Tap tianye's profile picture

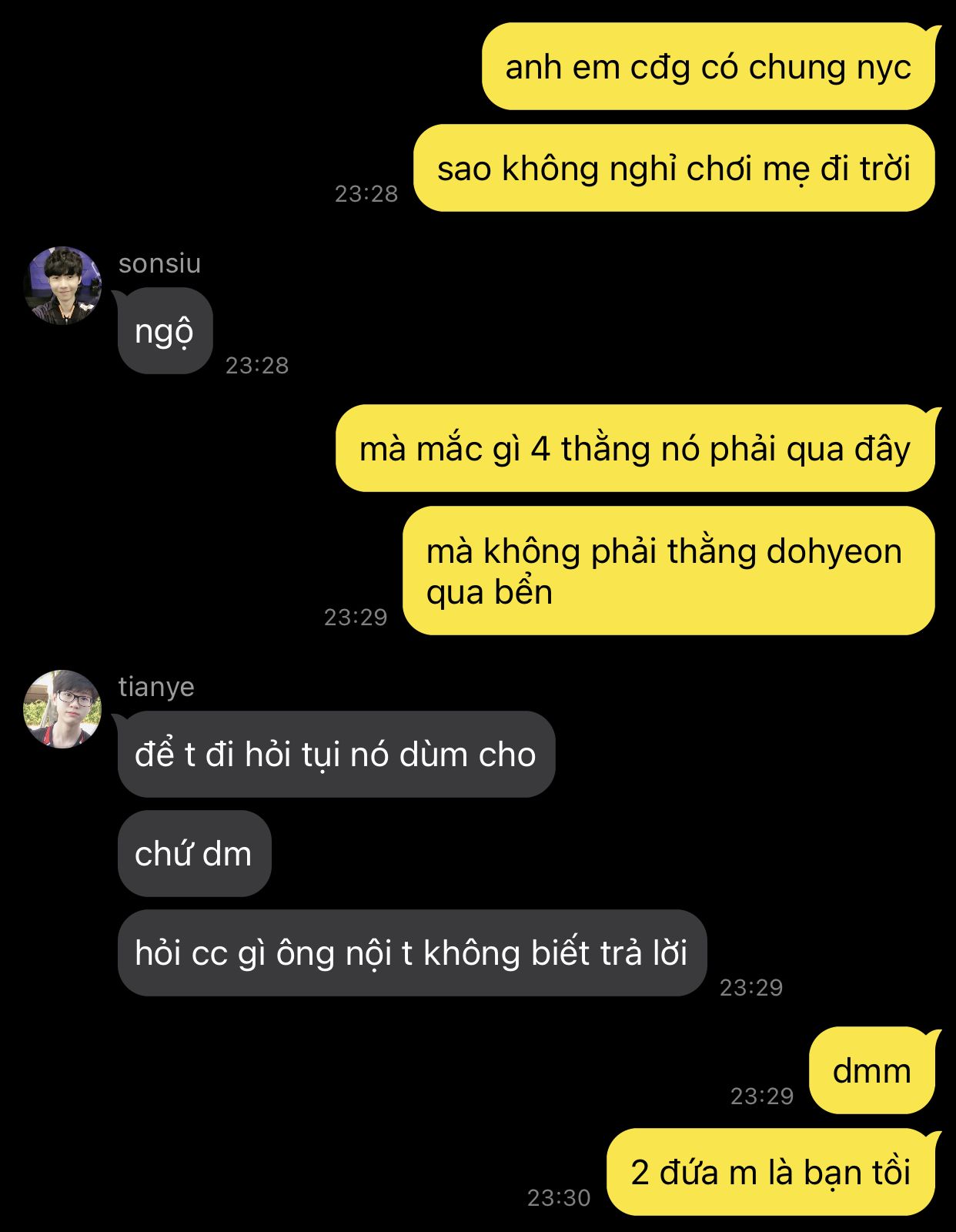62,709
